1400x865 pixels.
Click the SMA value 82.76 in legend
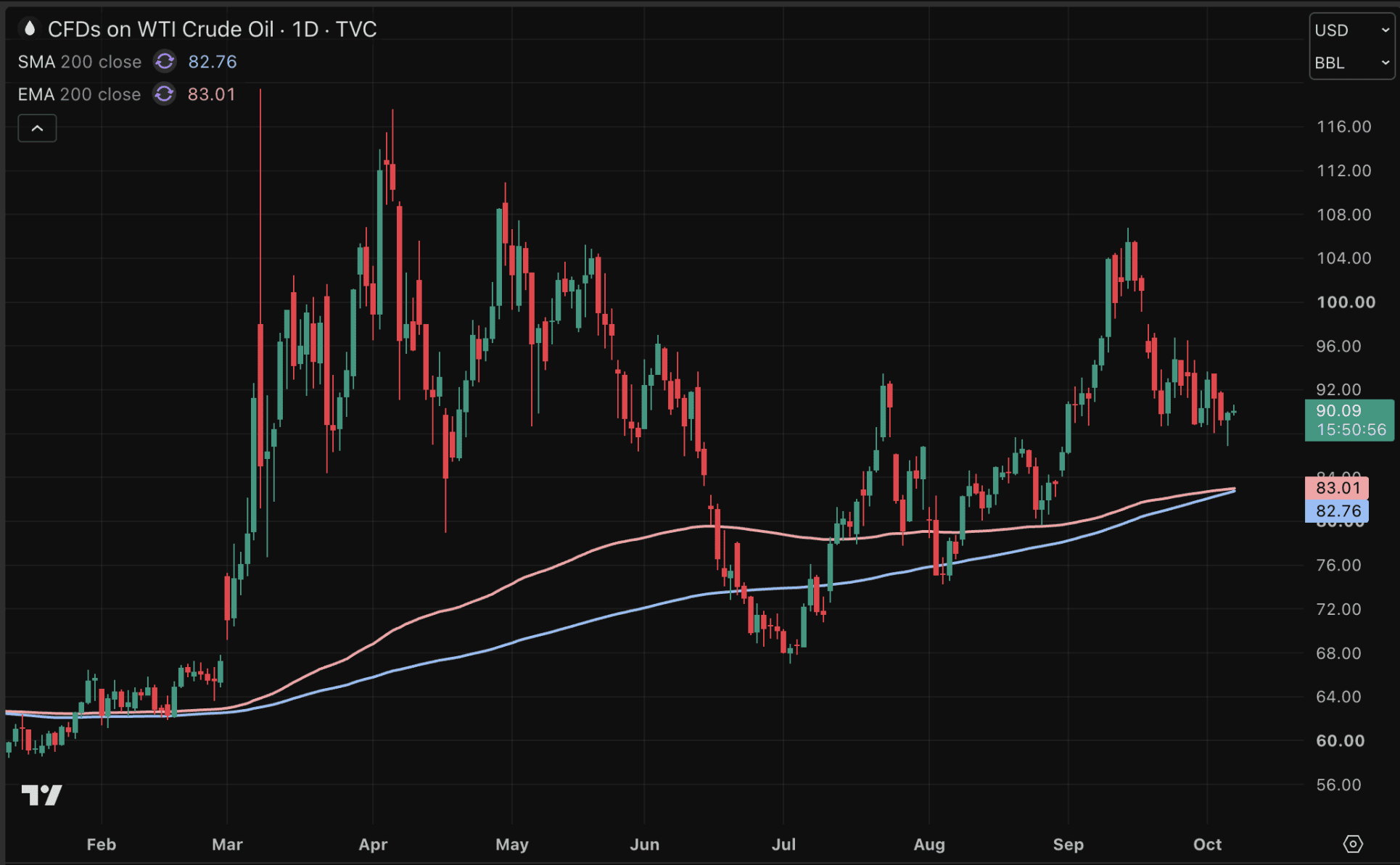coord(213,62)
